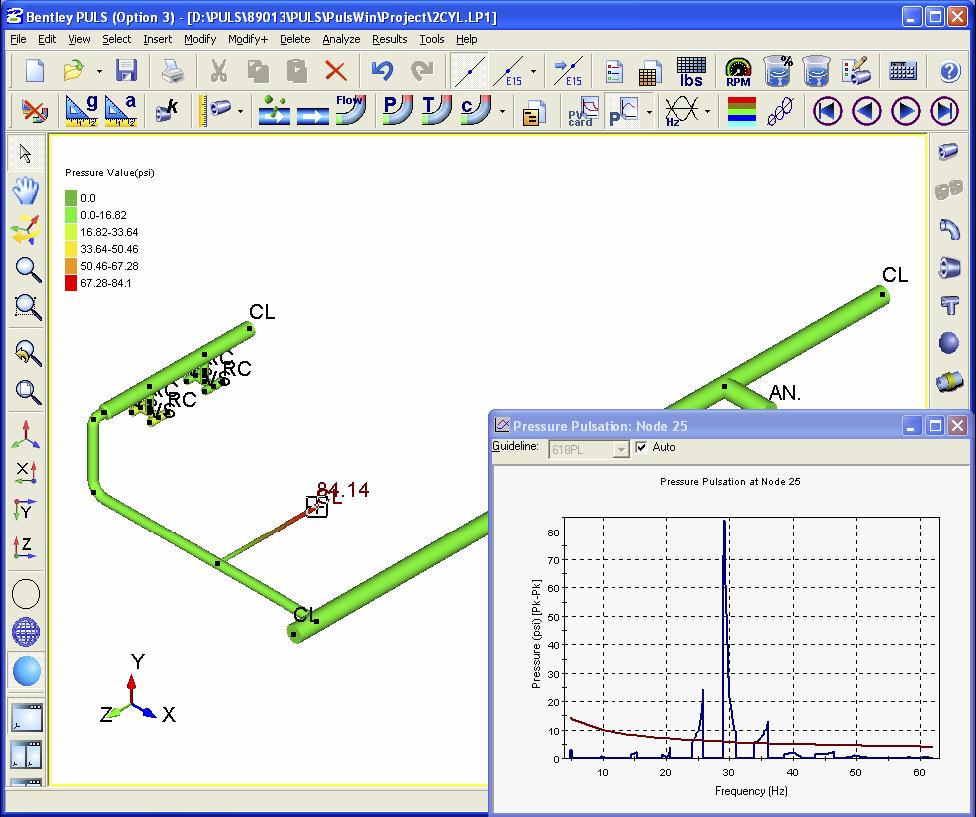This screenshot has width=976, height=817.
Task: Open the Analyze menu
Action: pos(341,39)
